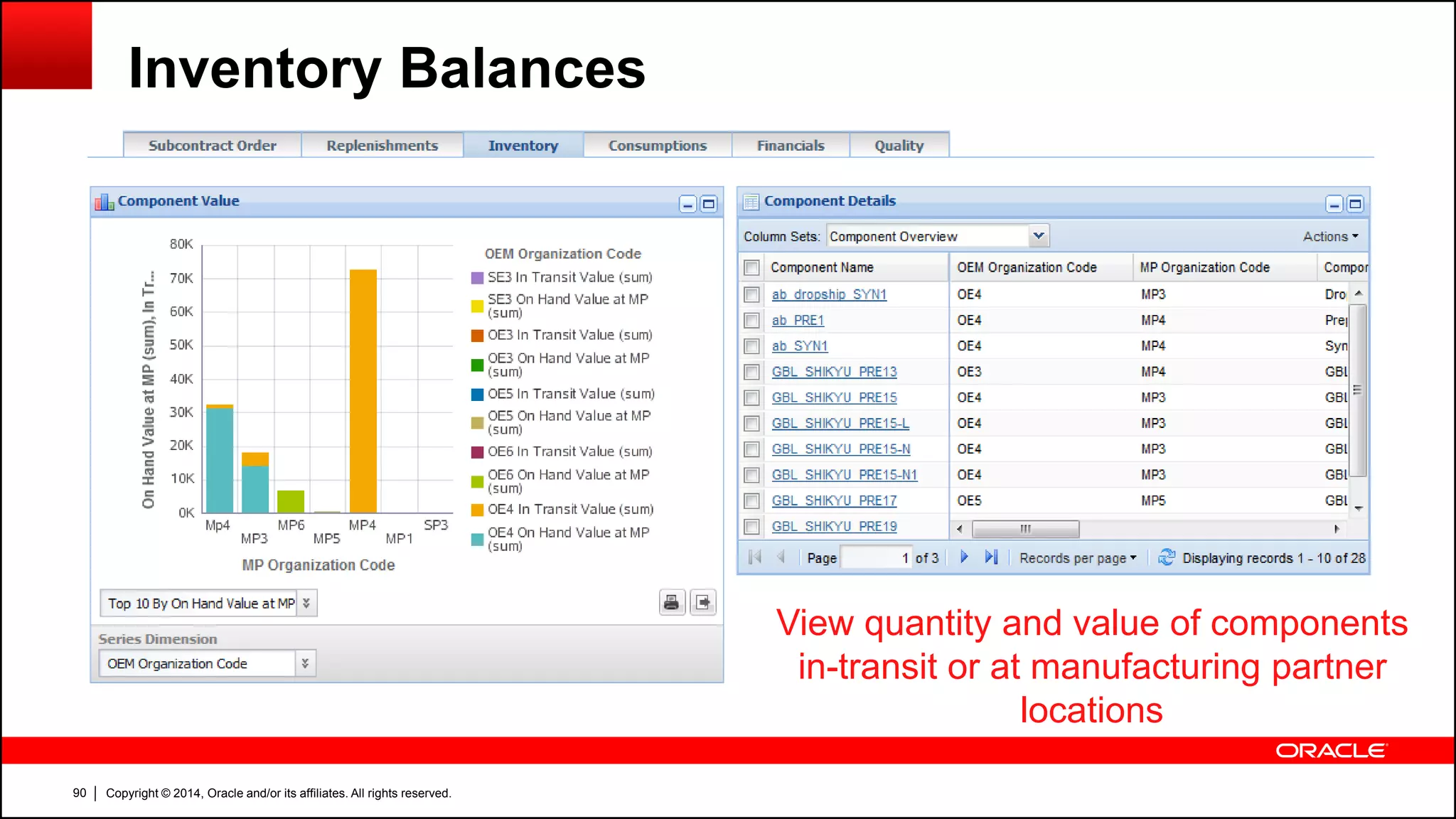Check the ab_SYN1 row checkbox

[x=751, y=346]
